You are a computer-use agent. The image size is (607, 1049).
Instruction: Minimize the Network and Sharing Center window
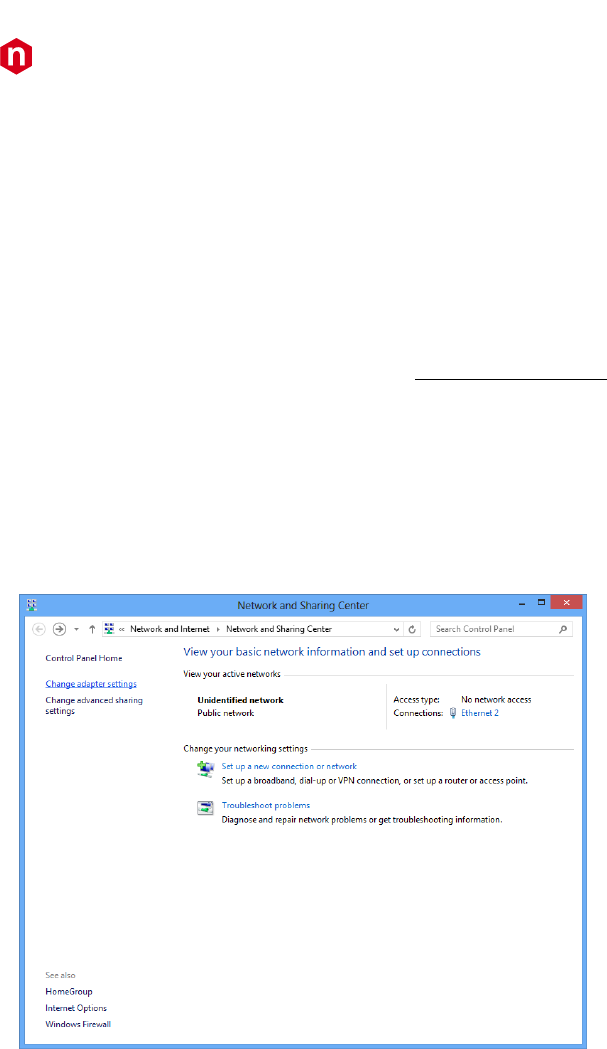coord(522,604)
